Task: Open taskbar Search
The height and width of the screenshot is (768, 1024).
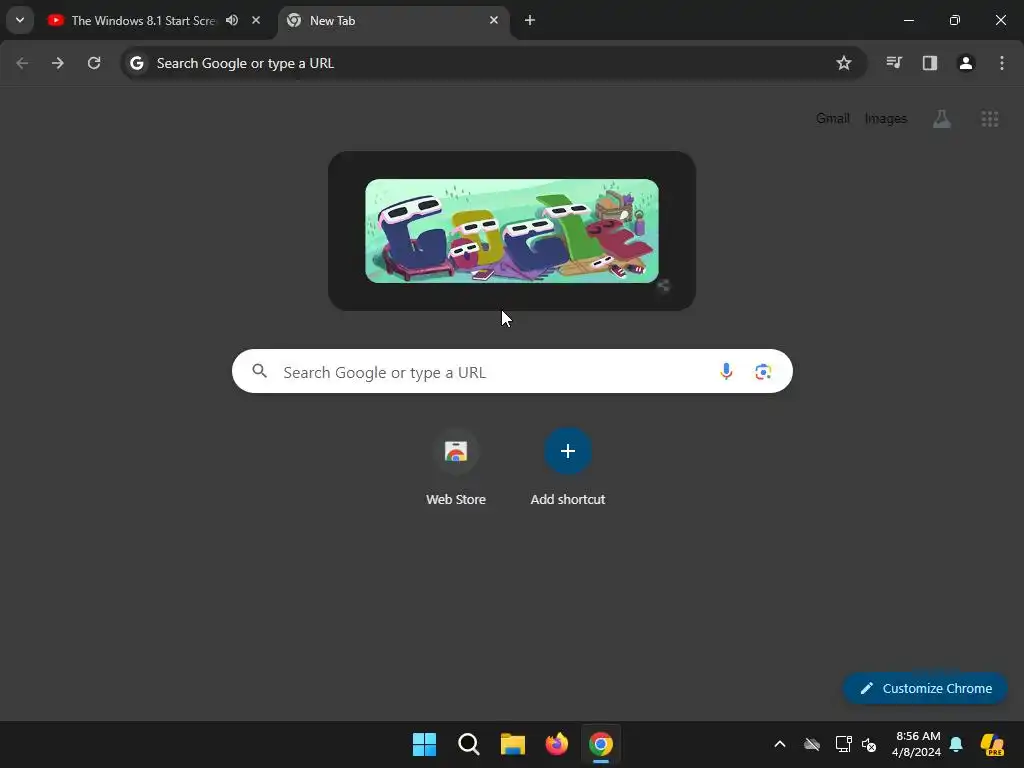Action: click(469, 744)
